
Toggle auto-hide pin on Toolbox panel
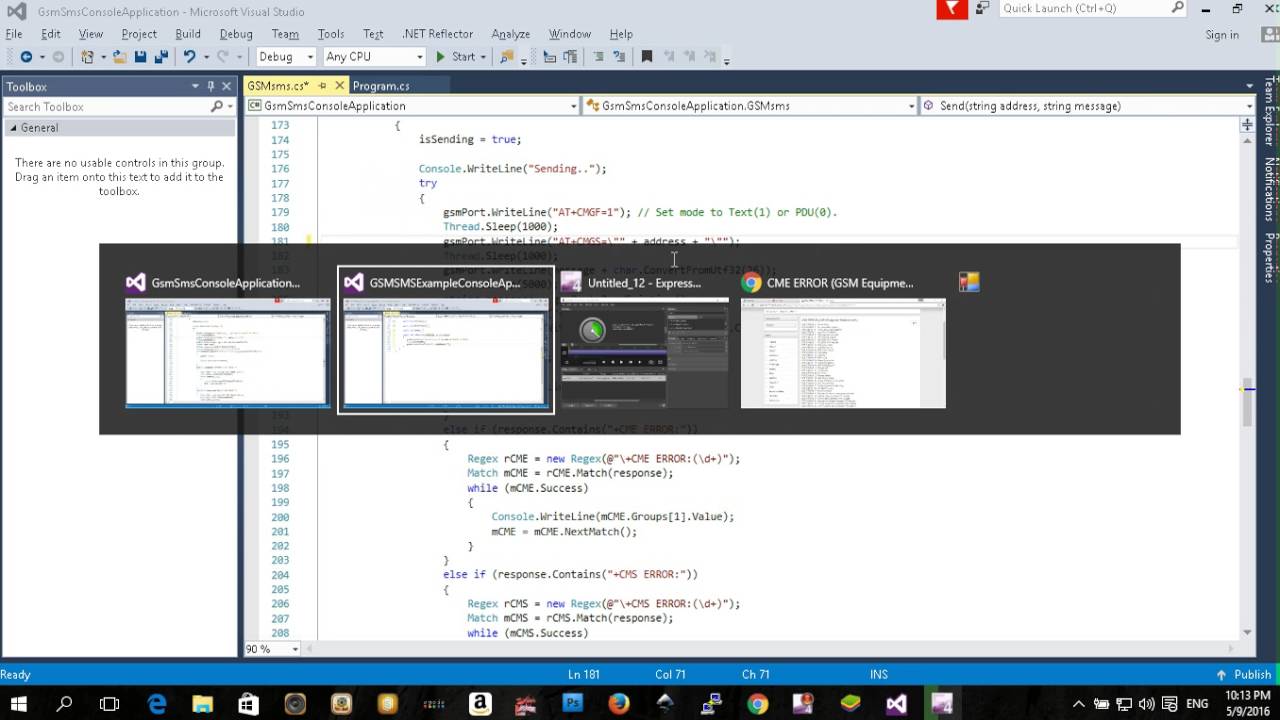tap(211, 86)
